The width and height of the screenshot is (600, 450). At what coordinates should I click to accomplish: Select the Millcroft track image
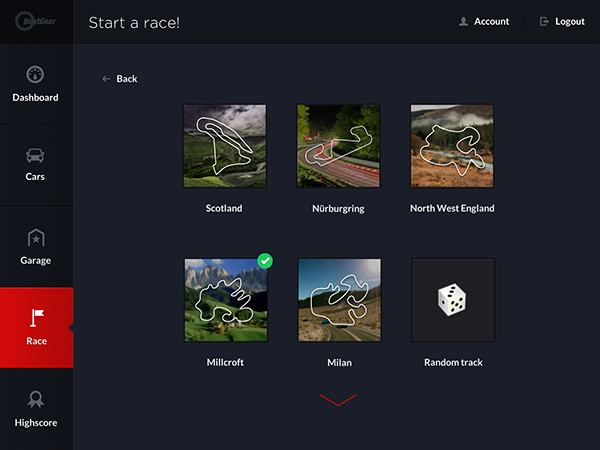[226, 300]
